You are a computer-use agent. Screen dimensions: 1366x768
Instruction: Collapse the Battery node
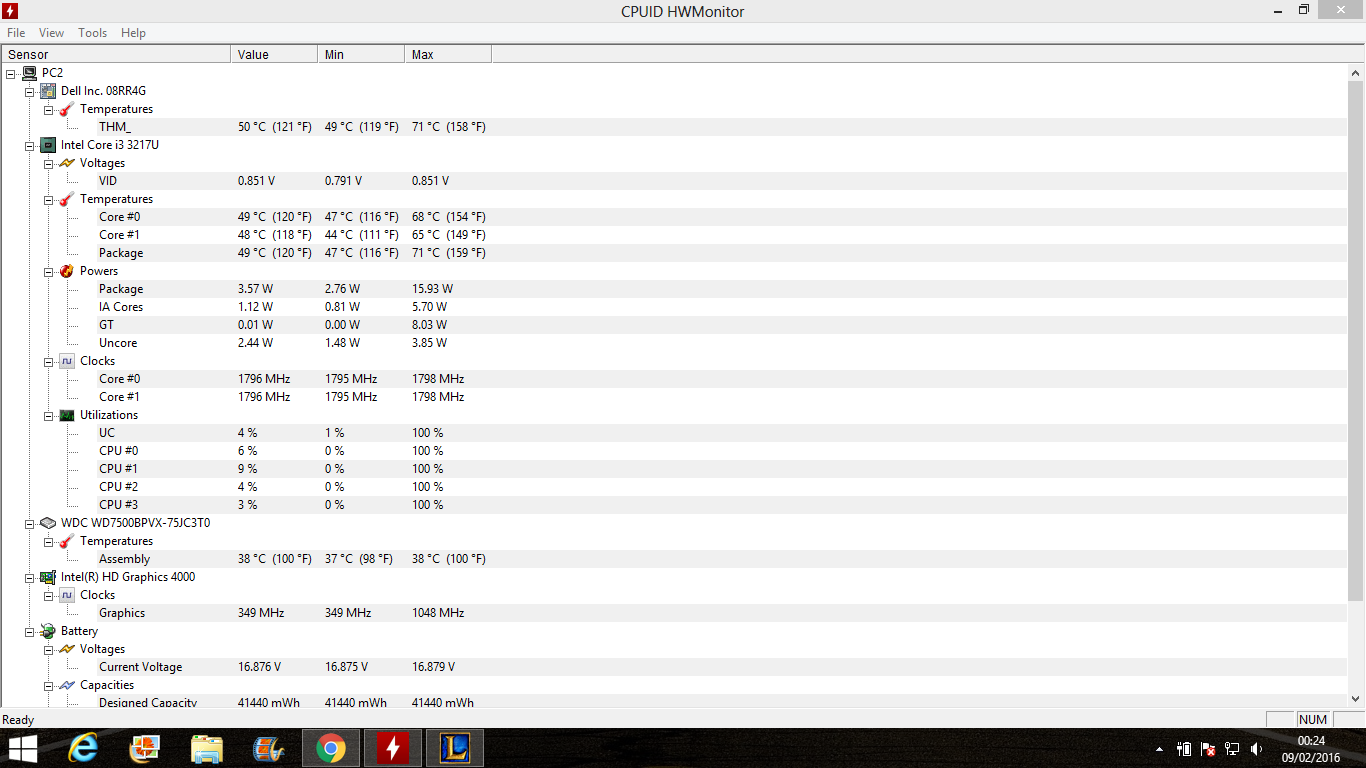[x=30, y=631]
